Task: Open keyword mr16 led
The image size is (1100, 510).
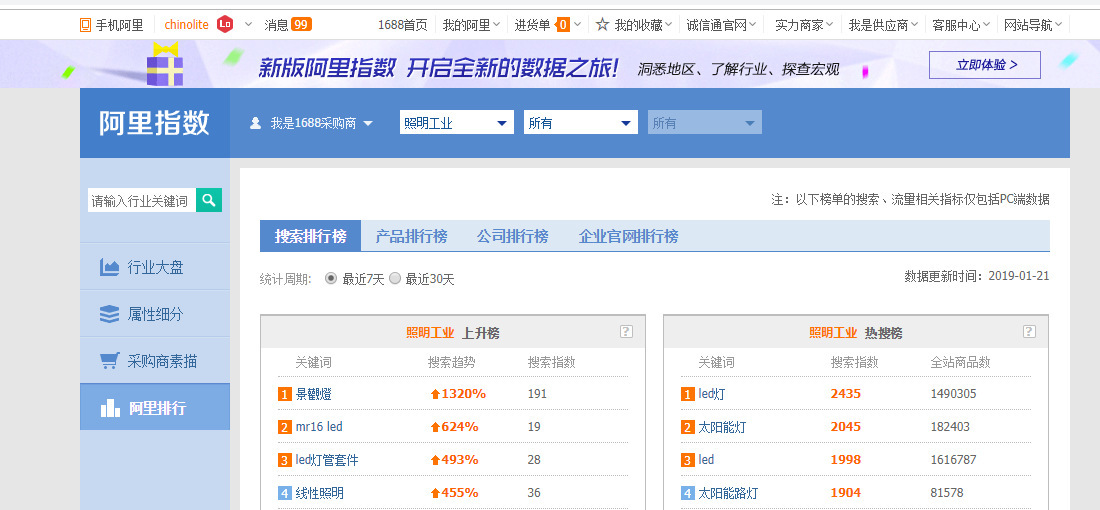Action: [x=319, y=427]
